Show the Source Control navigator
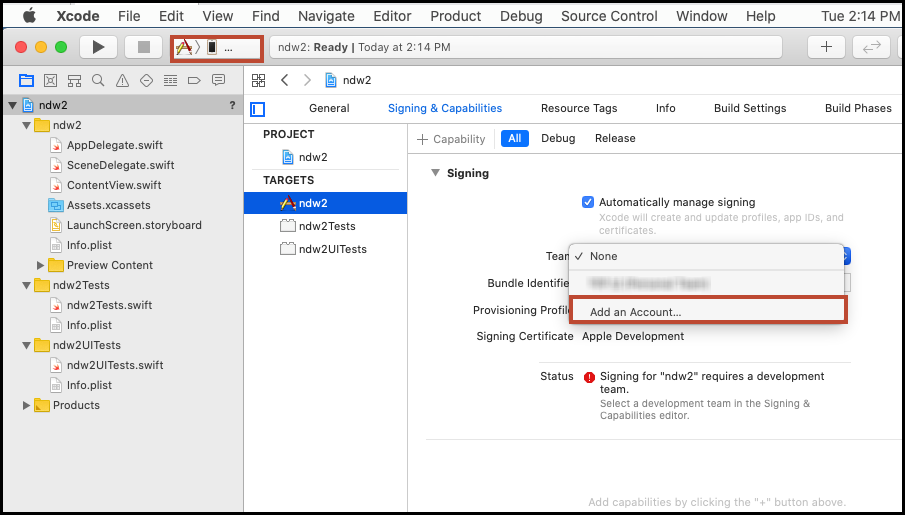The image size is (905, 515). point(50,80)
